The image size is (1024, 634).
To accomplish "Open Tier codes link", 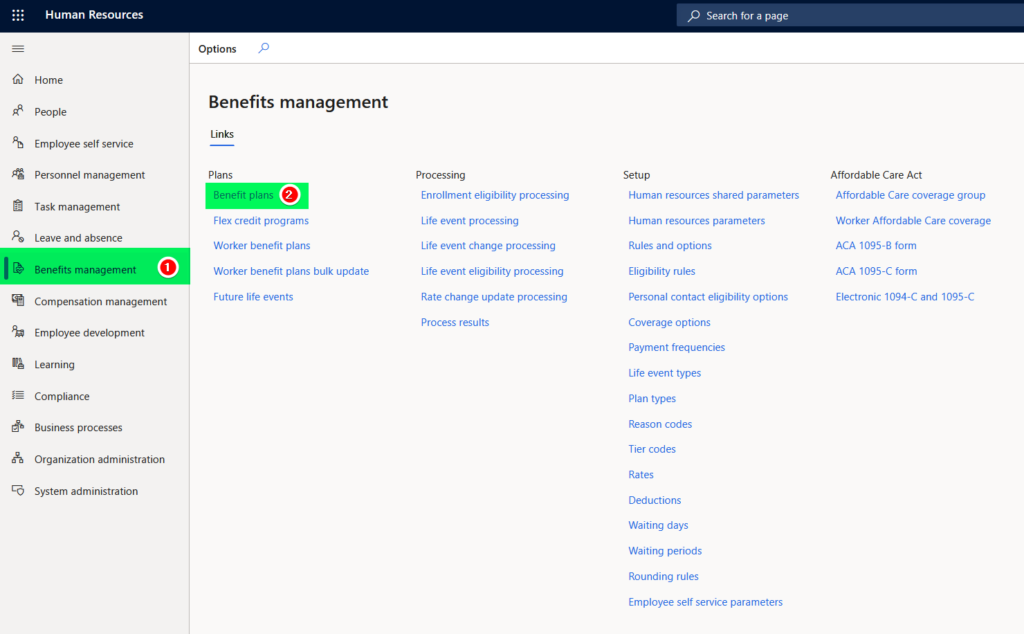I will click(x=652, y=449).
